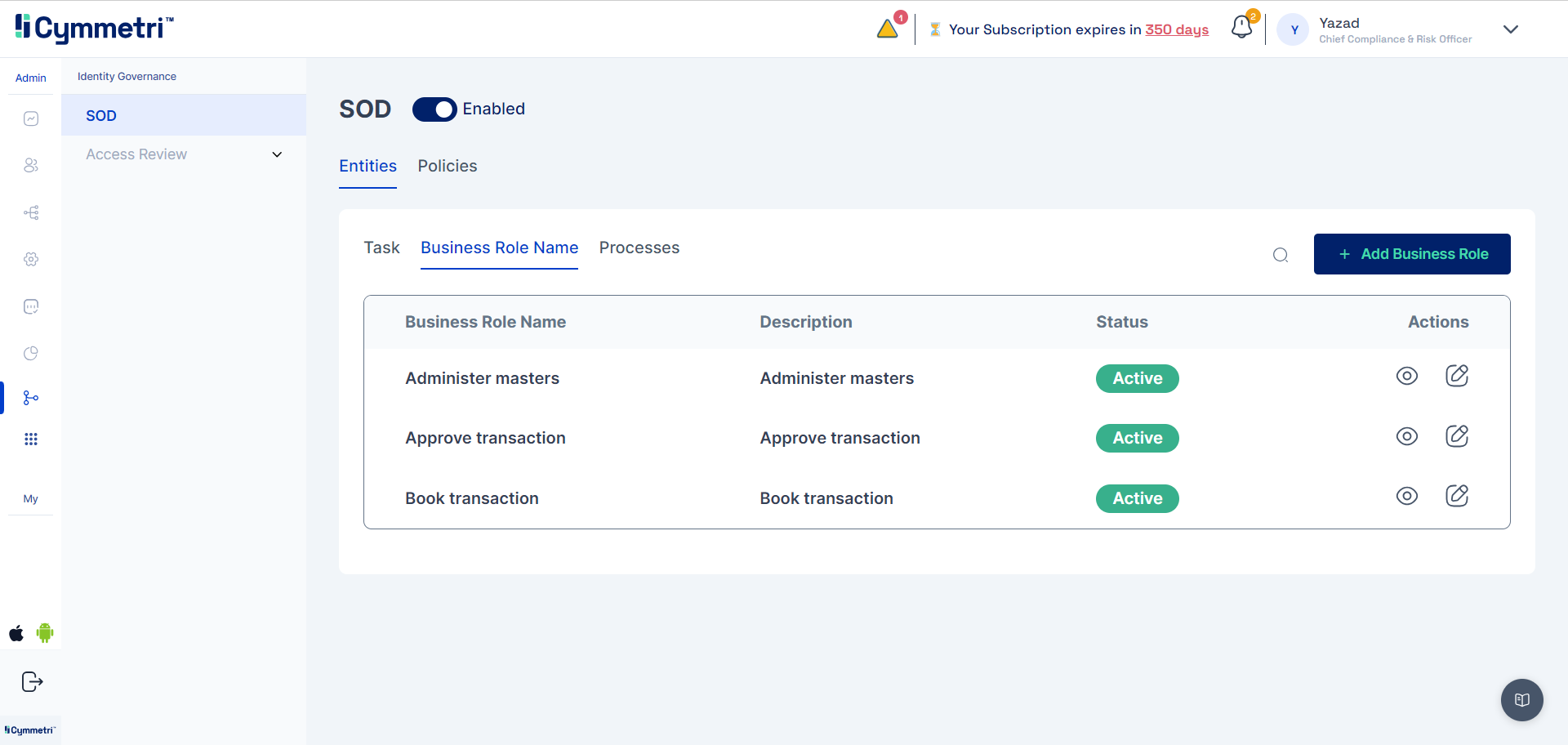Open the help book floating icon
The width and height of the screenshot is (1568, 745).
click(1521, 700)
